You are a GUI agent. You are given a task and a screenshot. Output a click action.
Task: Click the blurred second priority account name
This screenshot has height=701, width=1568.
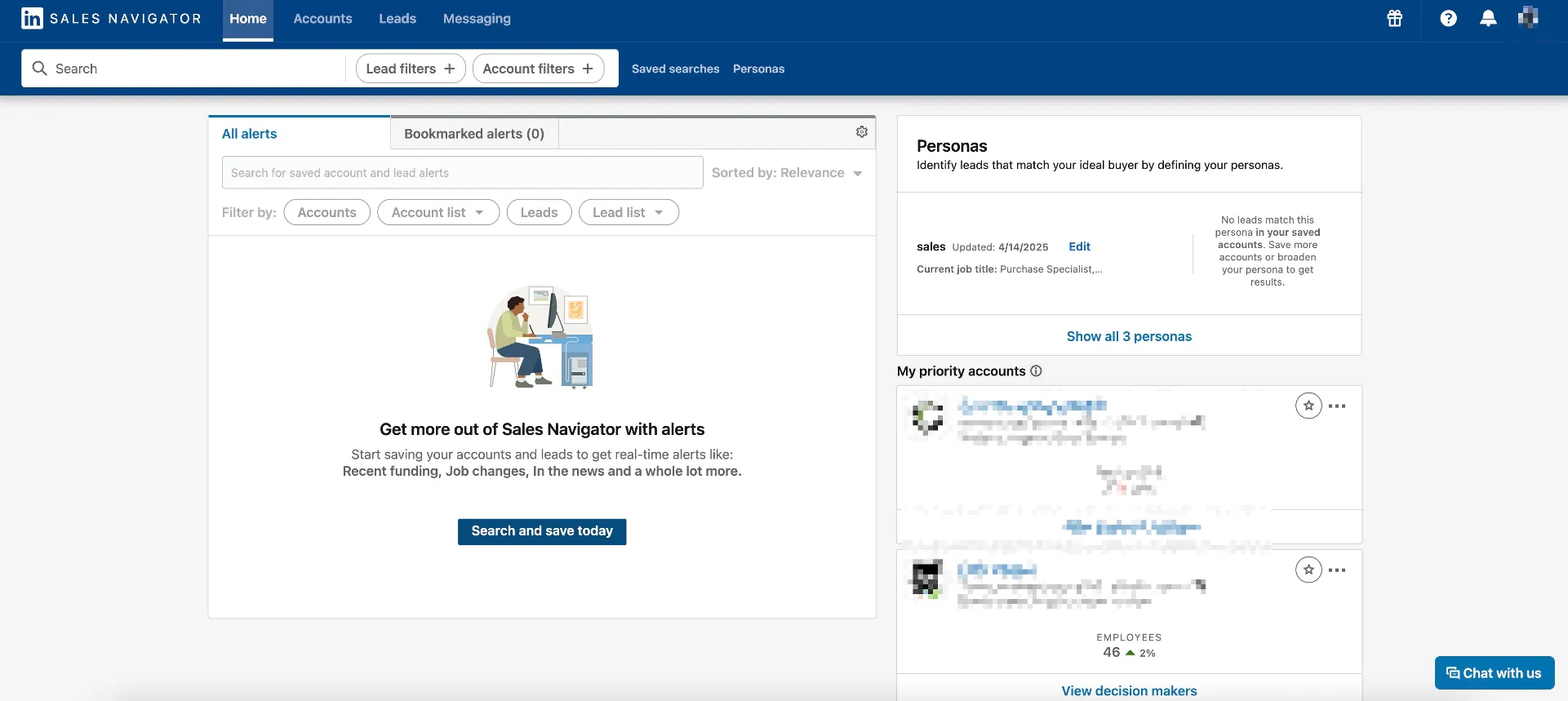coord(997,570)
